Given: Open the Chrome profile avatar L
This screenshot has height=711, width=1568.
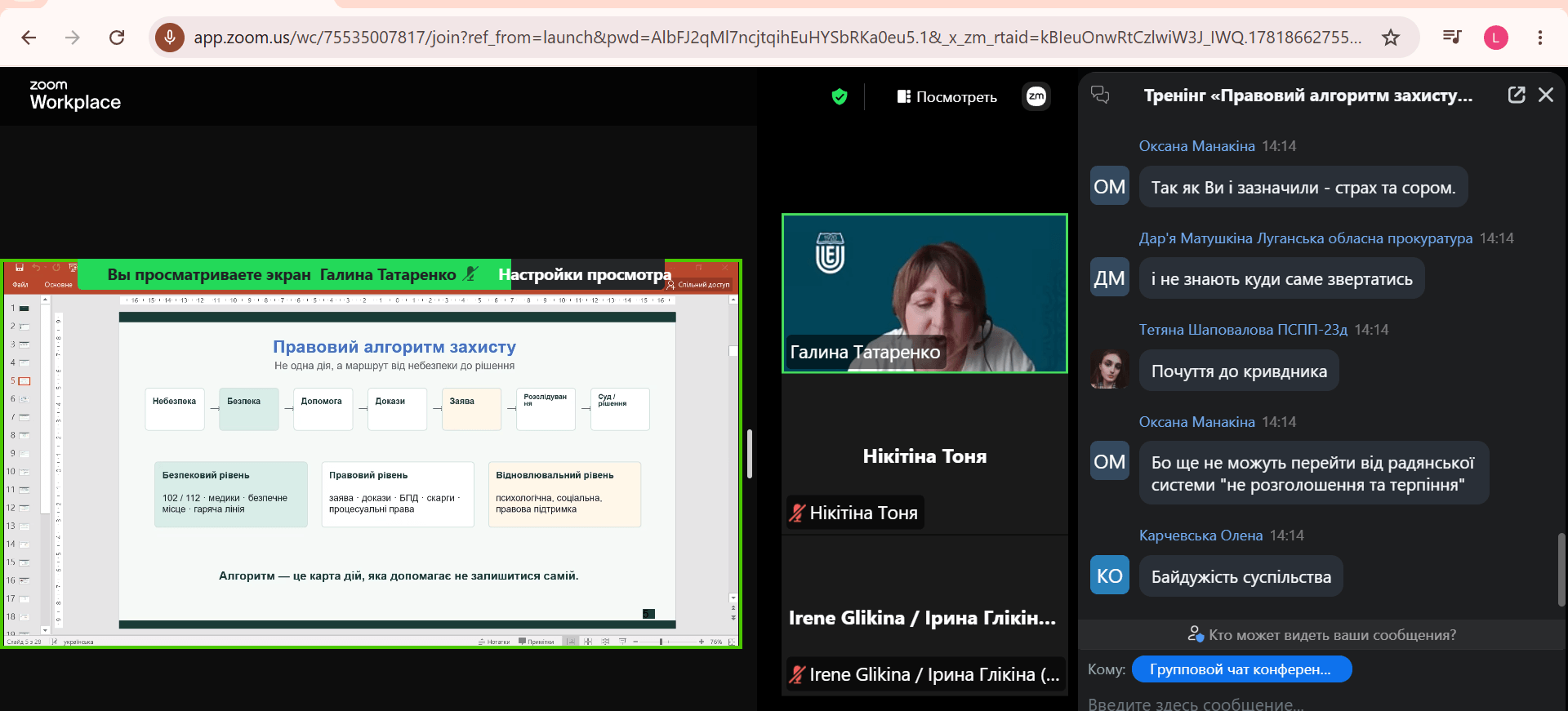Looking at the screenshot, I should tap(1496, 38).
